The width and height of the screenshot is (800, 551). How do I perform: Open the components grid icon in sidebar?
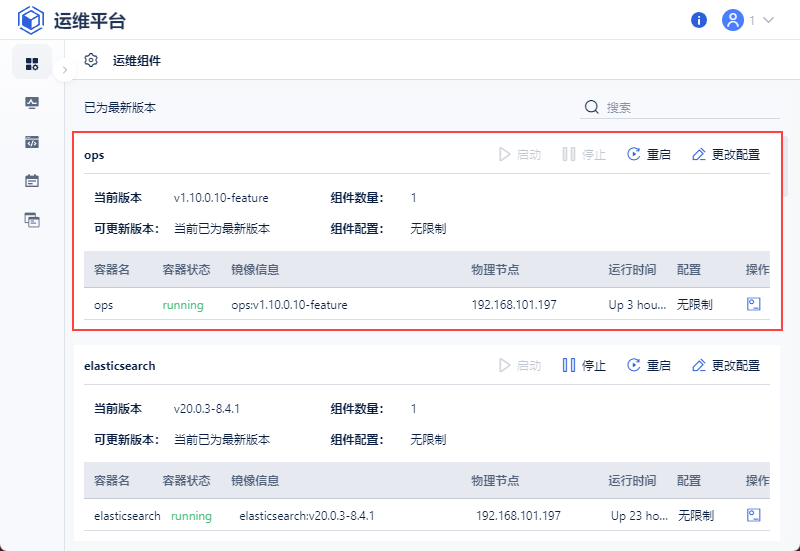[x=32, y=63]
